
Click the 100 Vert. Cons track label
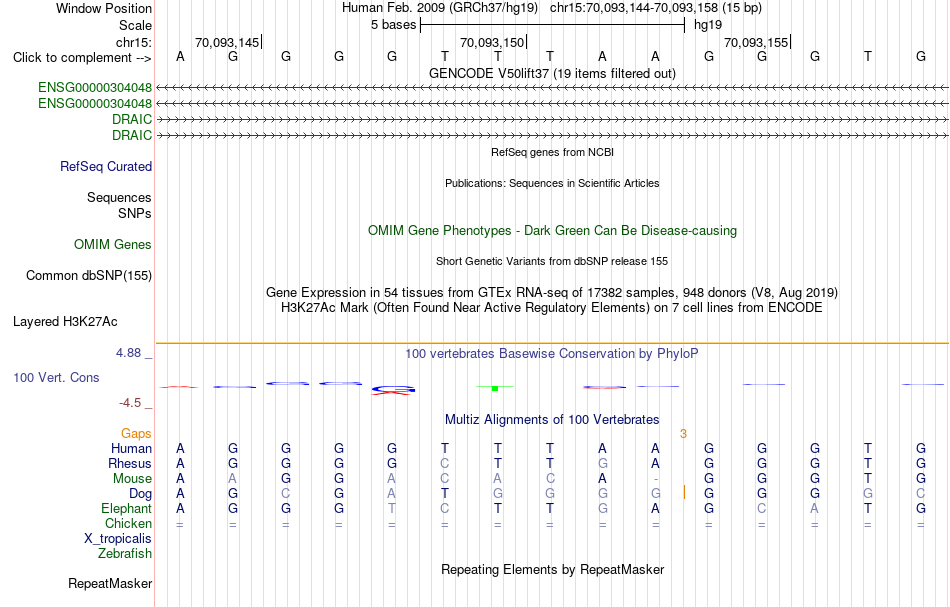pos(56,377)
